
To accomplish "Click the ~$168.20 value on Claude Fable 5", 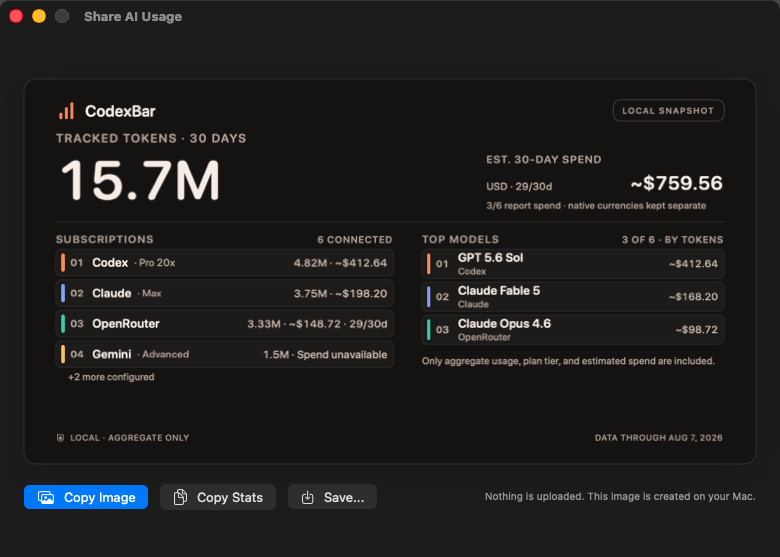I will point(693,297).
